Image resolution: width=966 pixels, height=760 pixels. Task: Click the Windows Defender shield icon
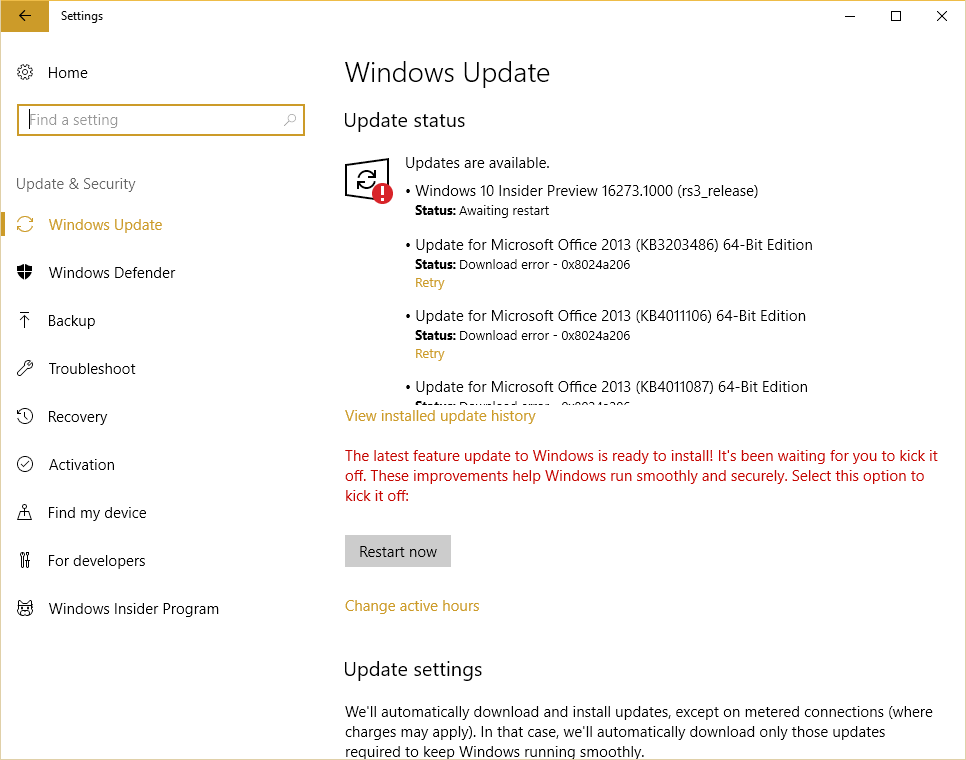click(x=25, y=272)
